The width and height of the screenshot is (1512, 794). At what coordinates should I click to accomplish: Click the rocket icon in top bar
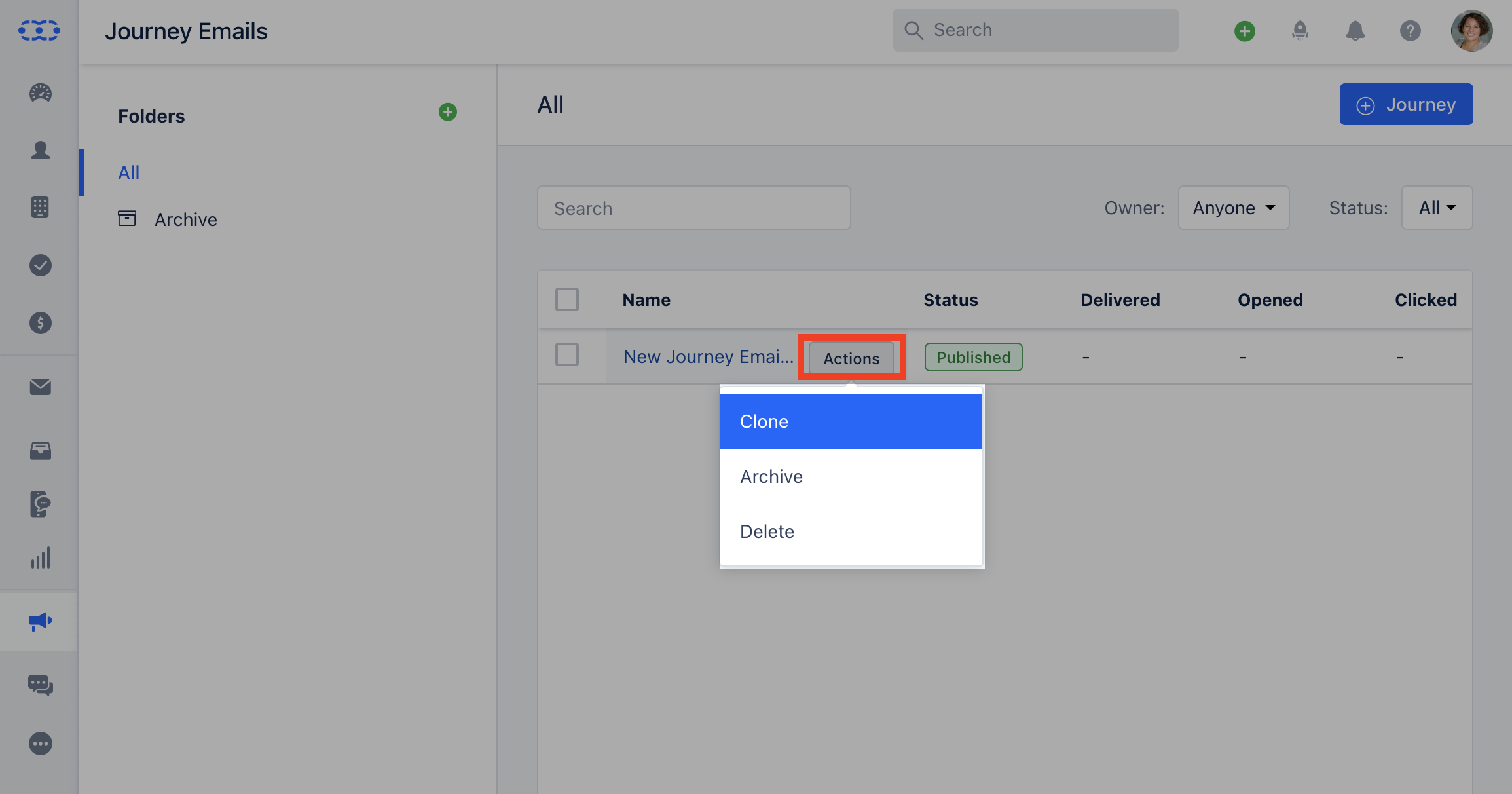(x=1300, y=31)
